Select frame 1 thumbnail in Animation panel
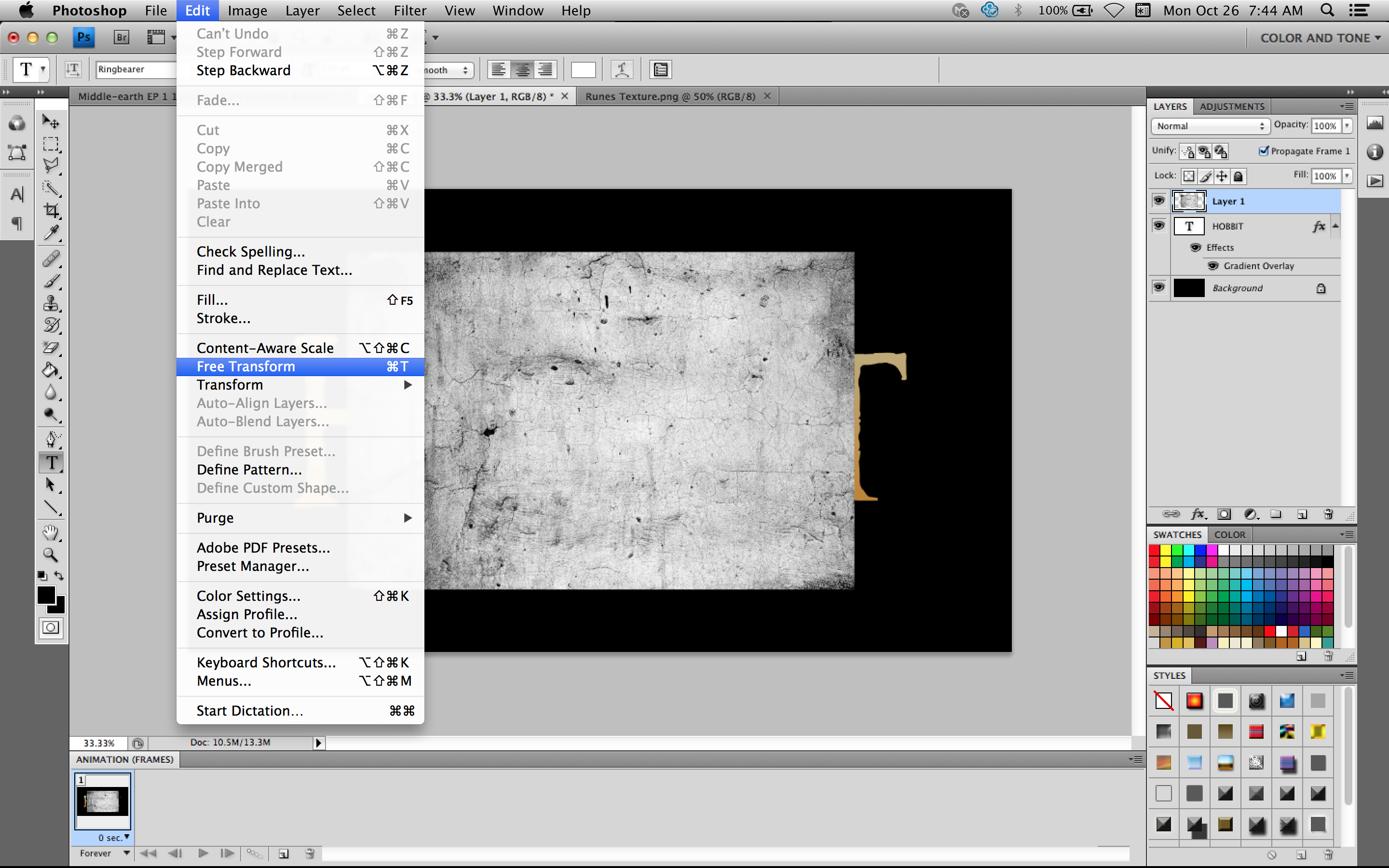 pyautogui.click(x=103, y=801)
